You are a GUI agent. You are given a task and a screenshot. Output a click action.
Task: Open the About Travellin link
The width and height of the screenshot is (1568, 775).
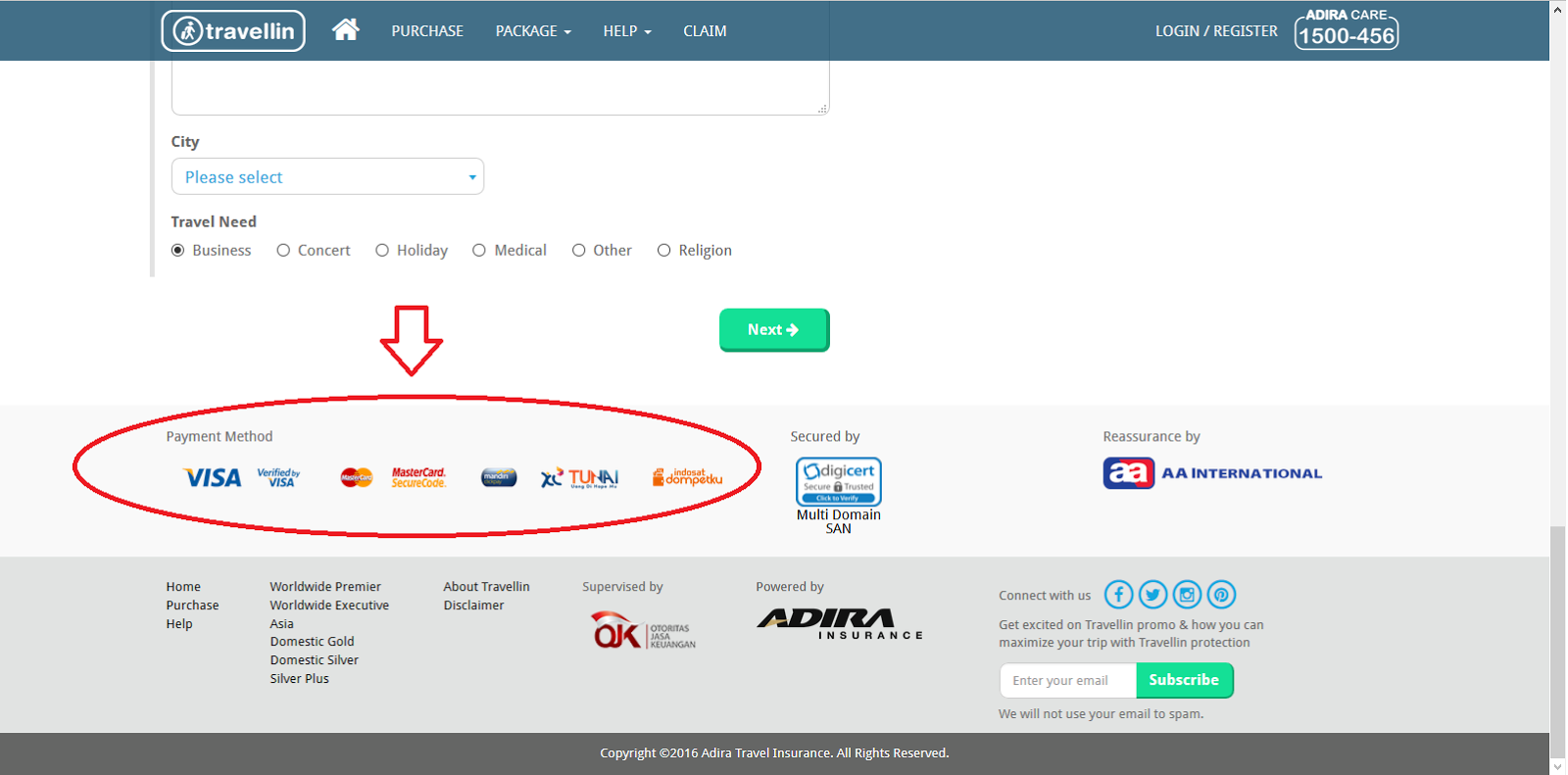(486, 587)
